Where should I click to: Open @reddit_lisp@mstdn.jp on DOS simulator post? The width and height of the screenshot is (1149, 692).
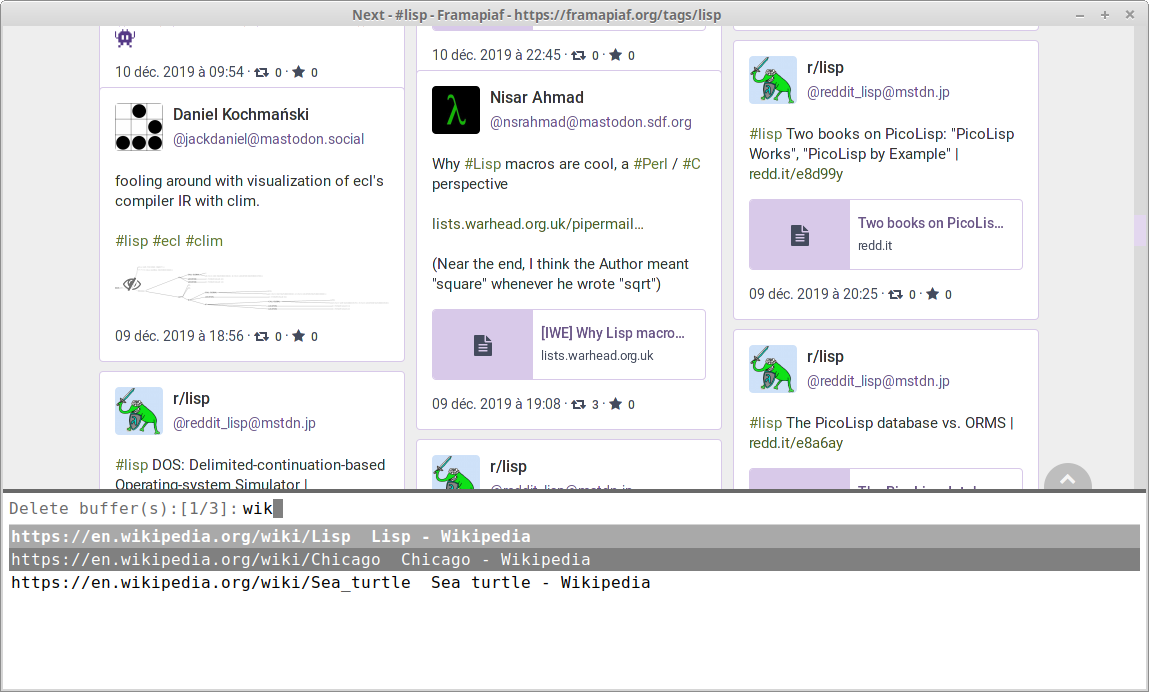[x=244, y=423]
